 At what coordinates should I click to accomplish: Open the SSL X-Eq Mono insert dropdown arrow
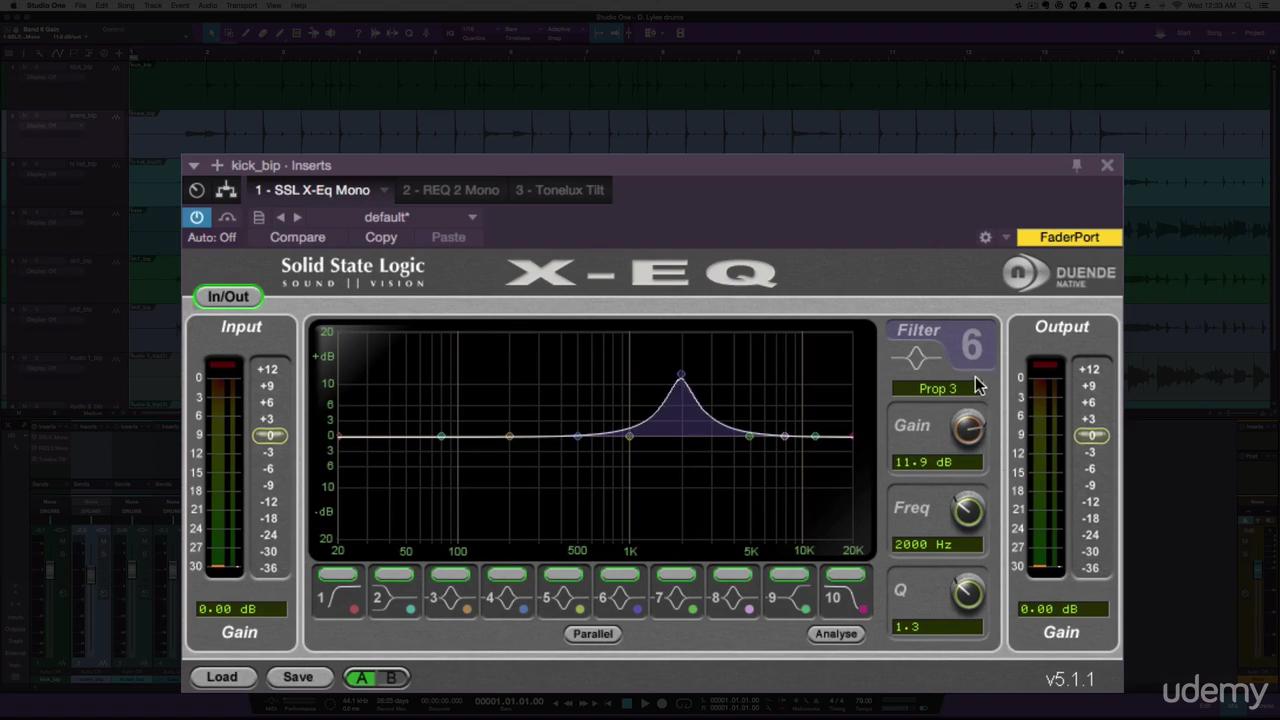[384, 190]
